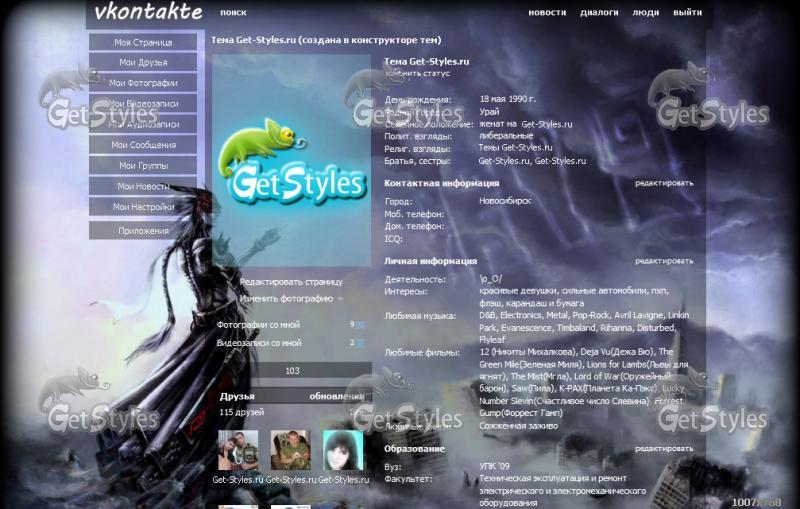Expand the Изменить фотографию dropdown arrow
The image size is (800, 509).
coord(340,299)
